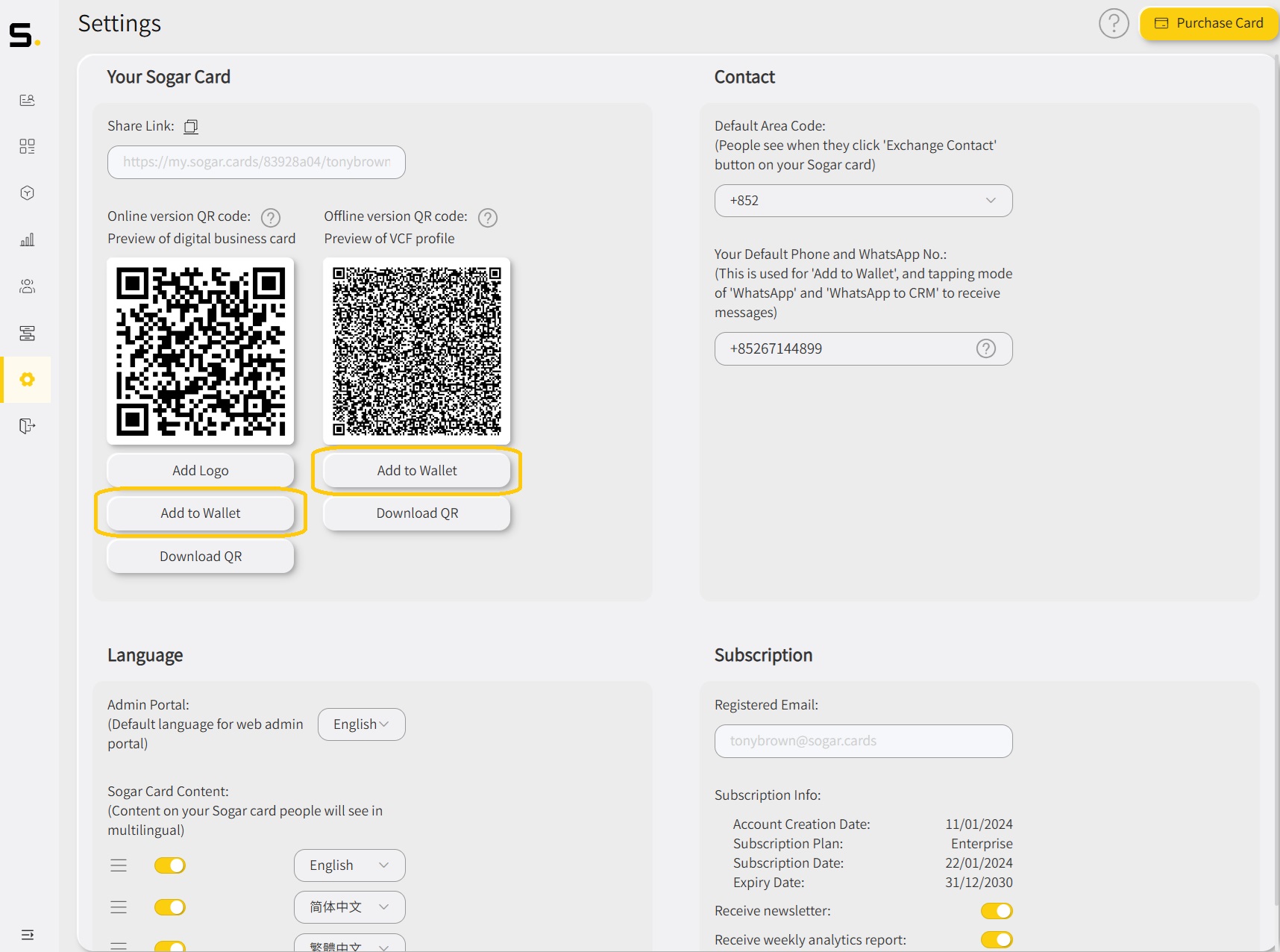Open the people contacts icon in sidebar

pos(28,286)
